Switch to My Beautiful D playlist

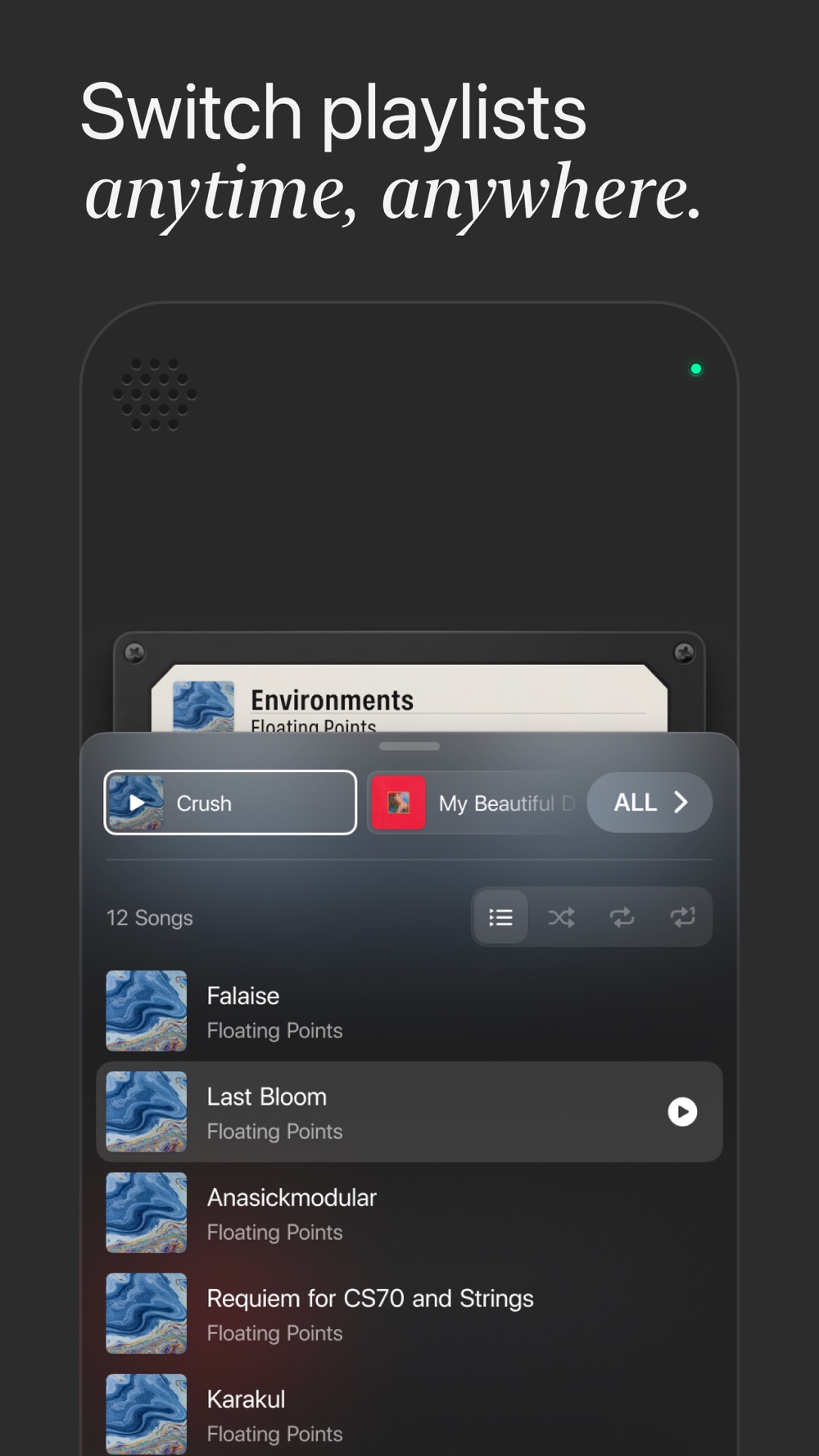point(475,803)
